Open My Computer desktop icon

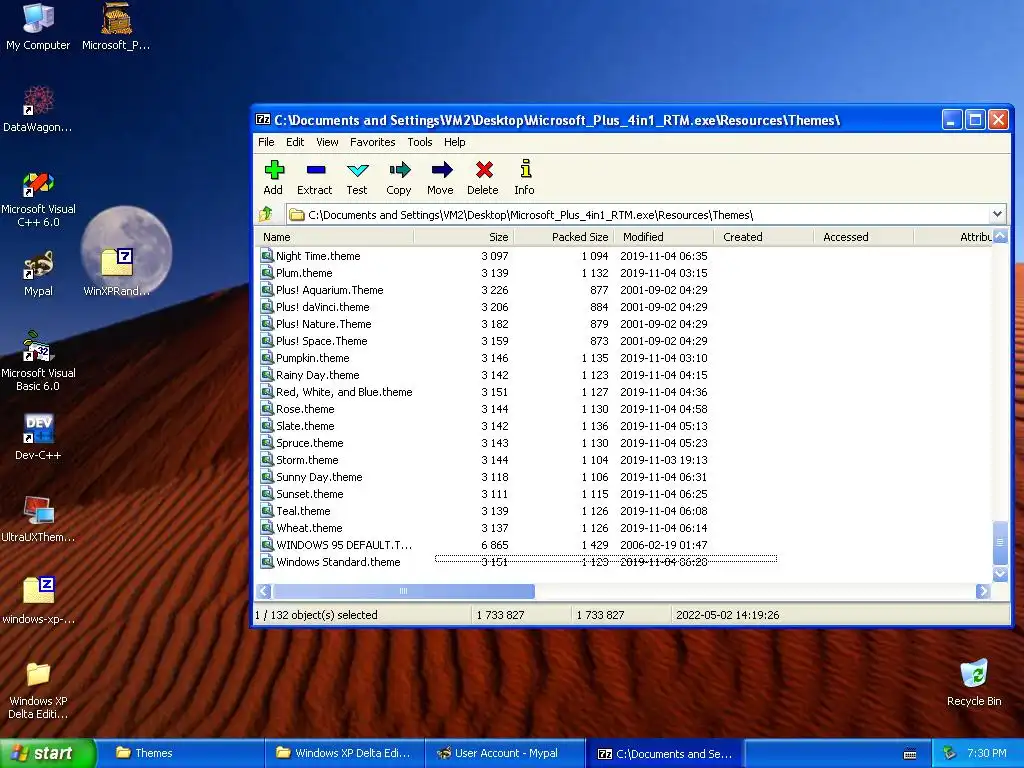38,26
